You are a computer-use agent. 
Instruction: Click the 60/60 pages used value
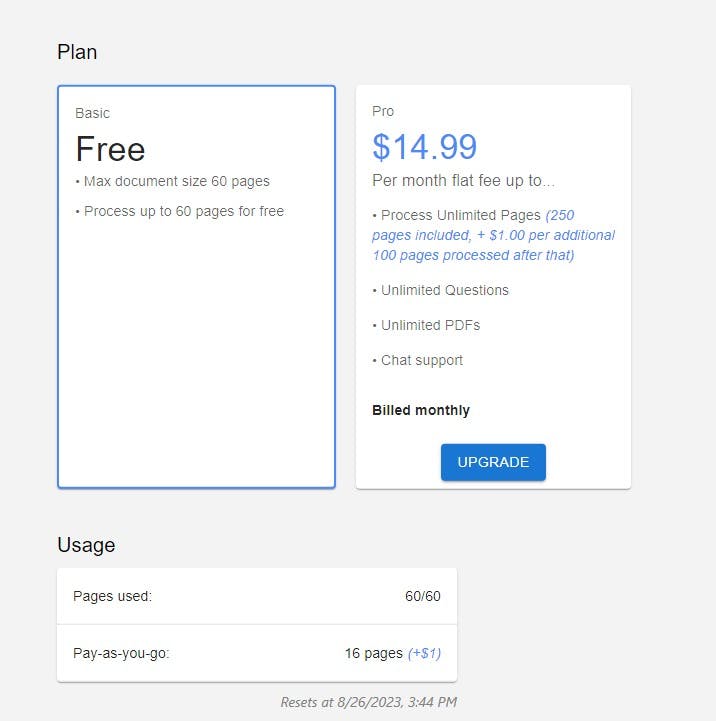click(x=422, y=596)
